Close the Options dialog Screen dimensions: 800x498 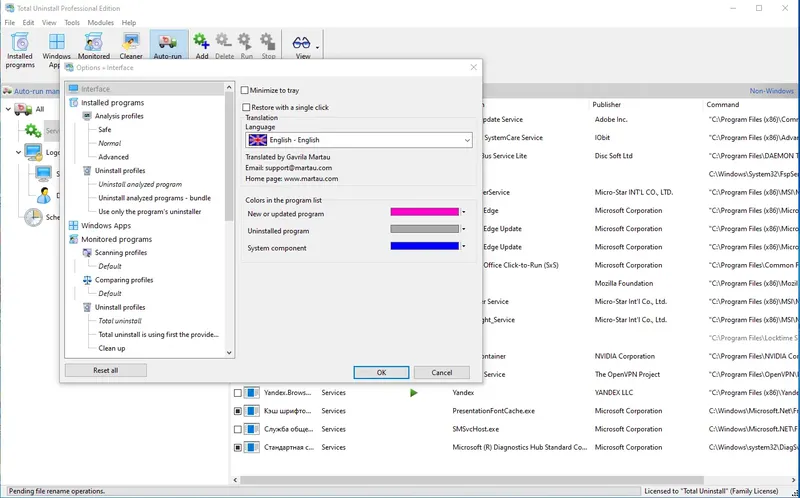[473, 67]
